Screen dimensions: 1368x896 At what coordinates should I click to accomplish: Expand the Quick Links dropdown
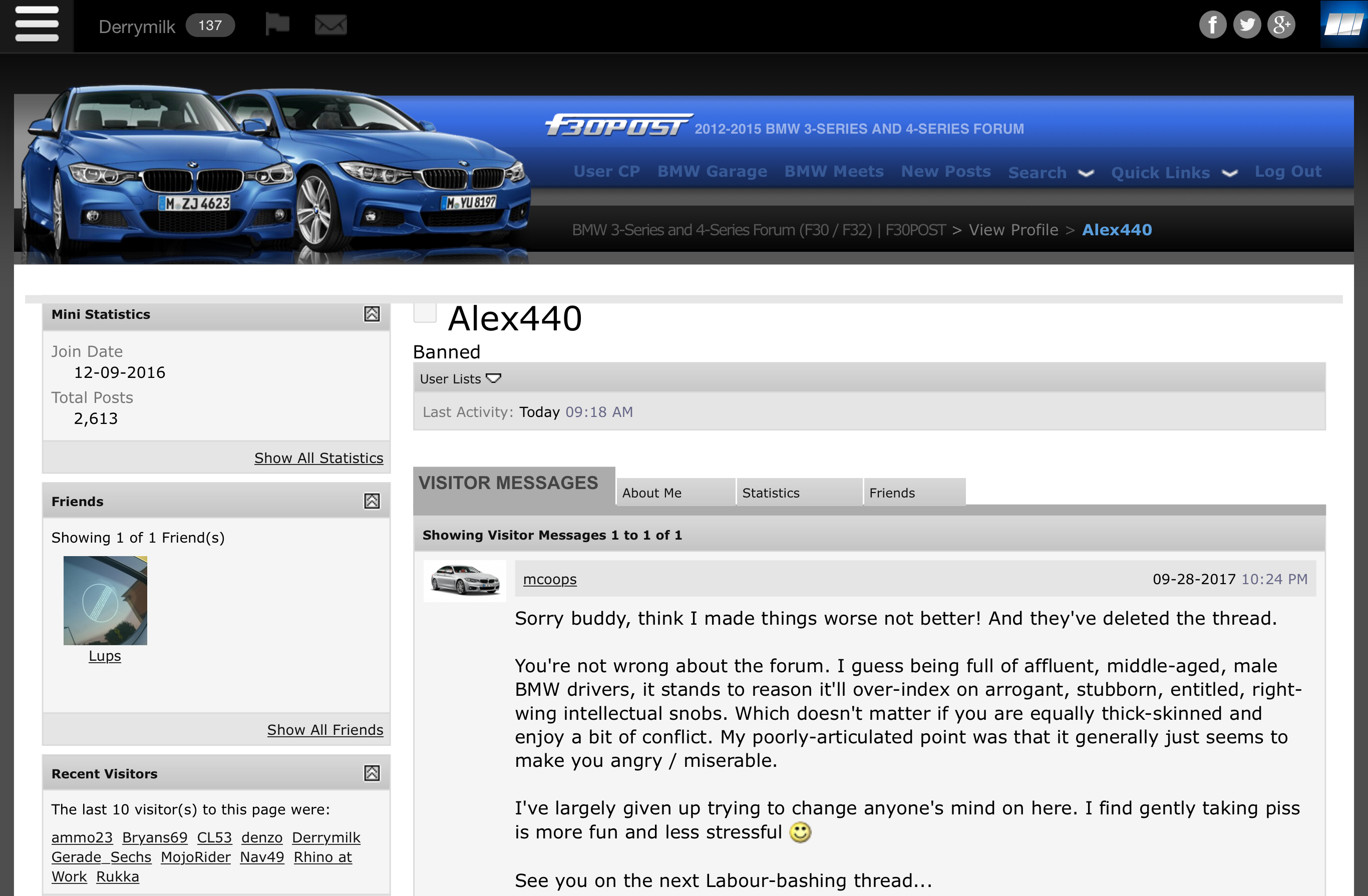point(1174,172)
